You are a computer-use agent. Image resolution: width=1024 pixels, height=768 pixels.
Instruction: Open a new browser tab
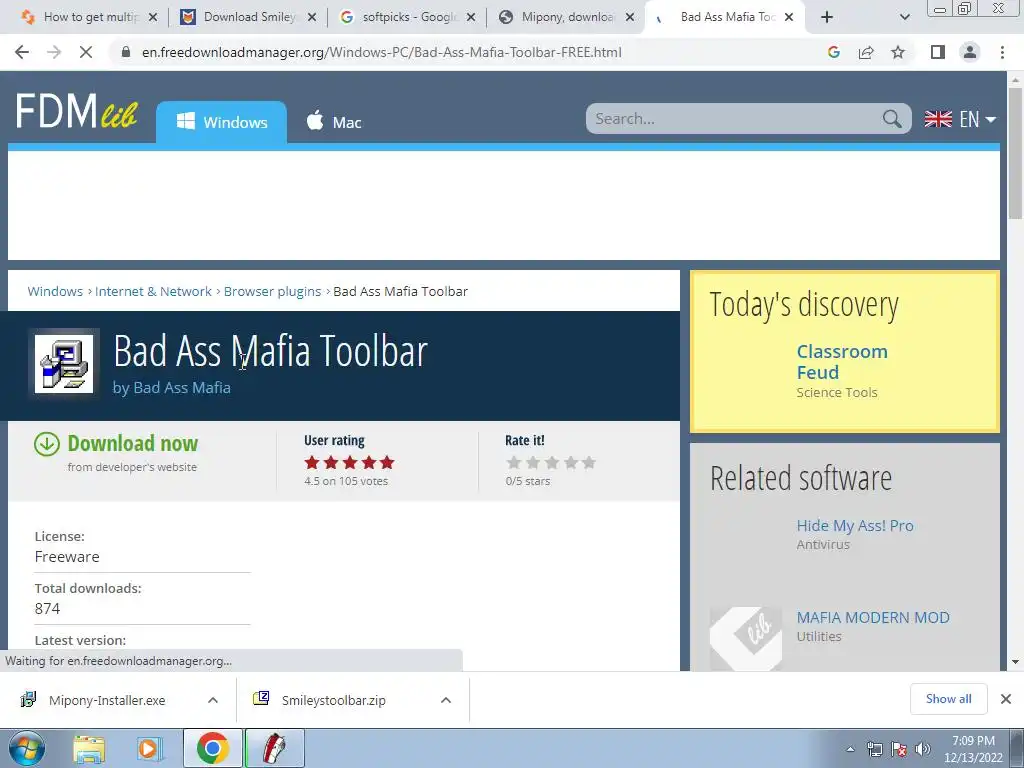click(827, 17)
